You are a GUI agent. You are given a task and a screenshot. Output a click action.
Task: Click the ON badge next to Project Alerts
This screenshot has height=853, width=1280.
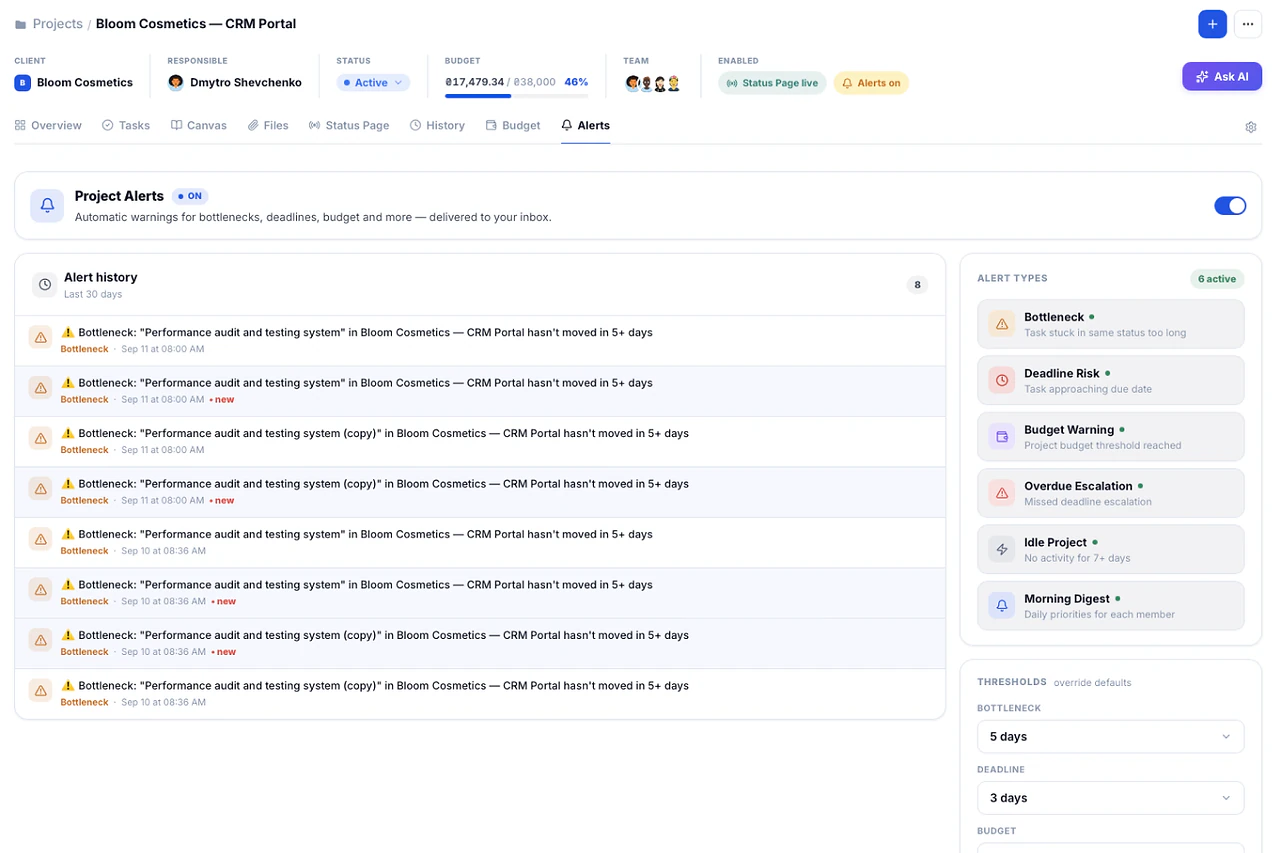click(190, 196)
